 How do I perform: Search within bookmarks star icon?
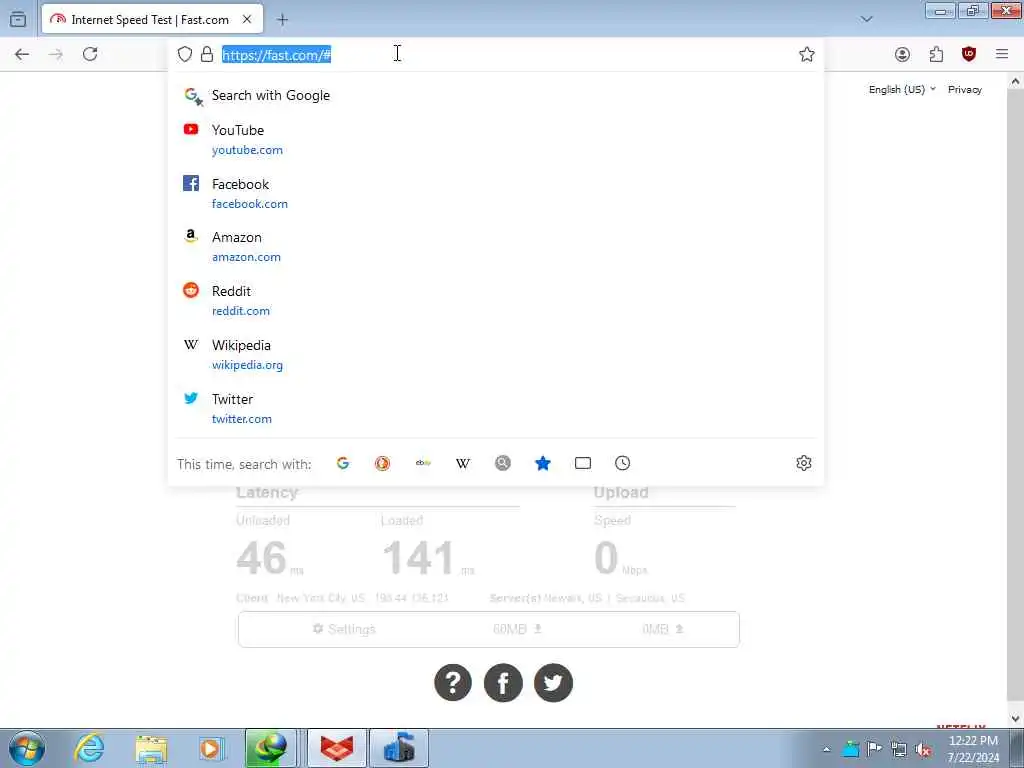click(x=543, y=463)
